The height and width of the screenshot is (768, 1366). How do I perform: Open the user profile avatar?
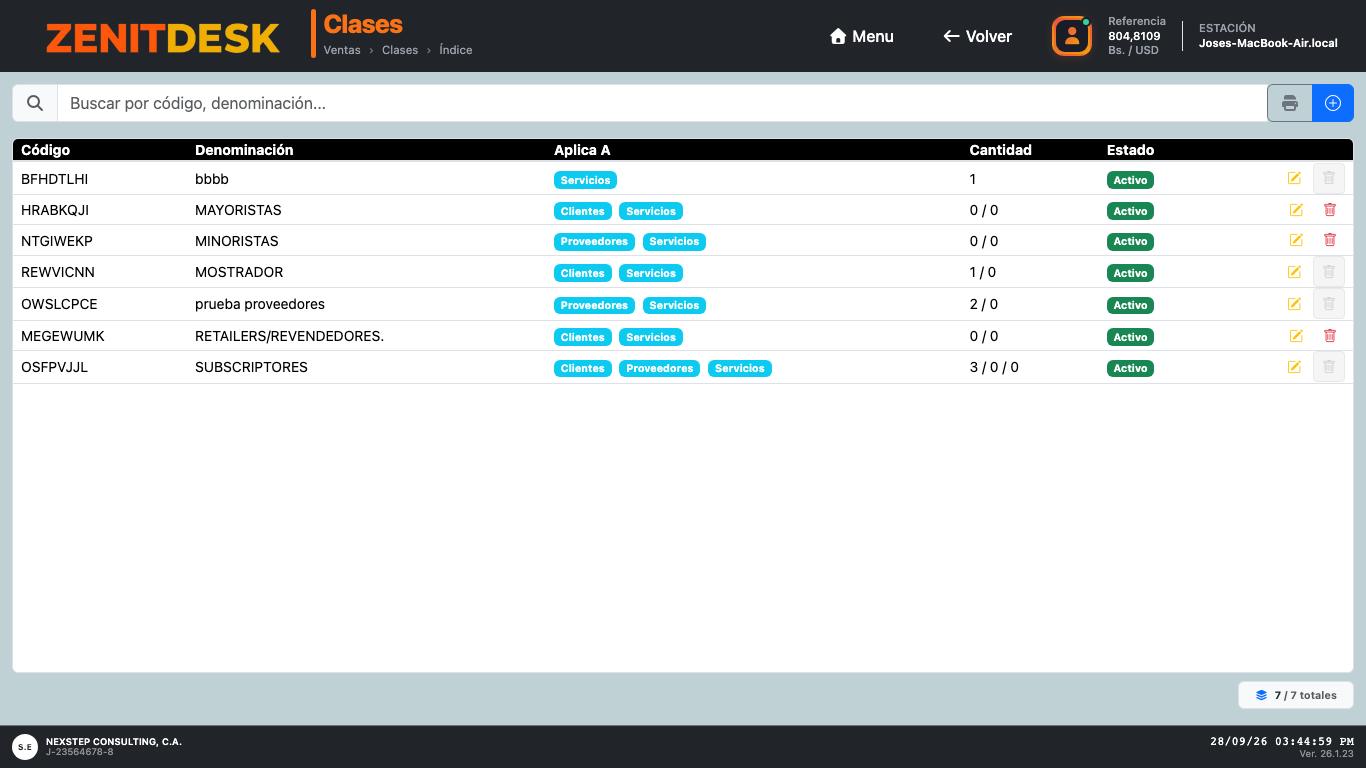click(x=1071, y=36)
